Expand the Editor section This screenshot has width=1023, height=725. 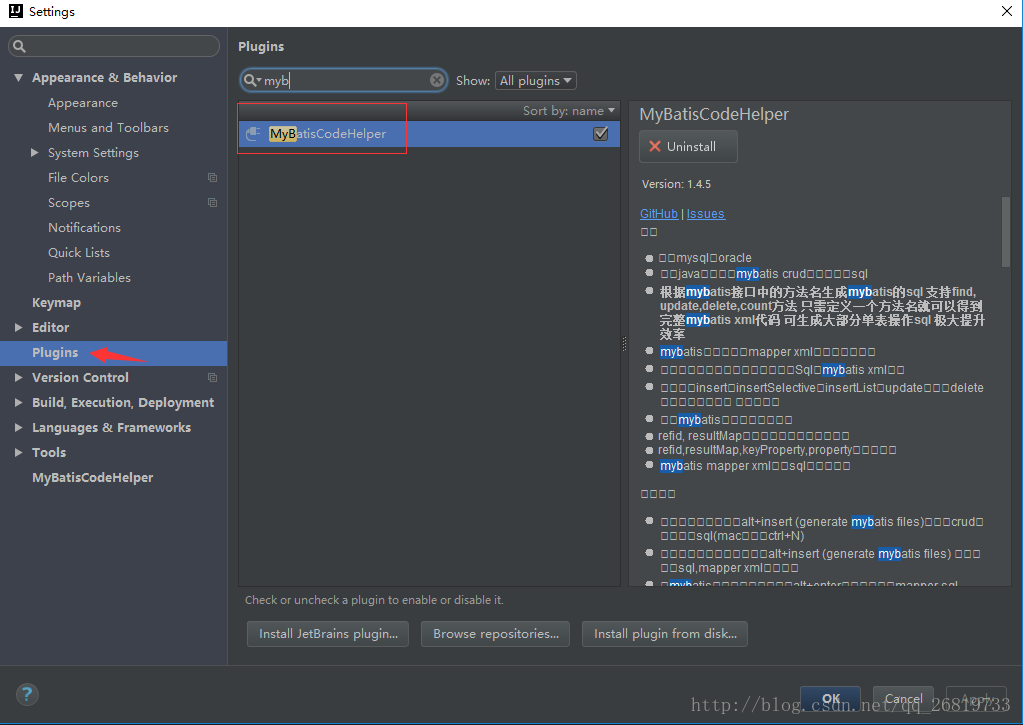coord(18,328)
